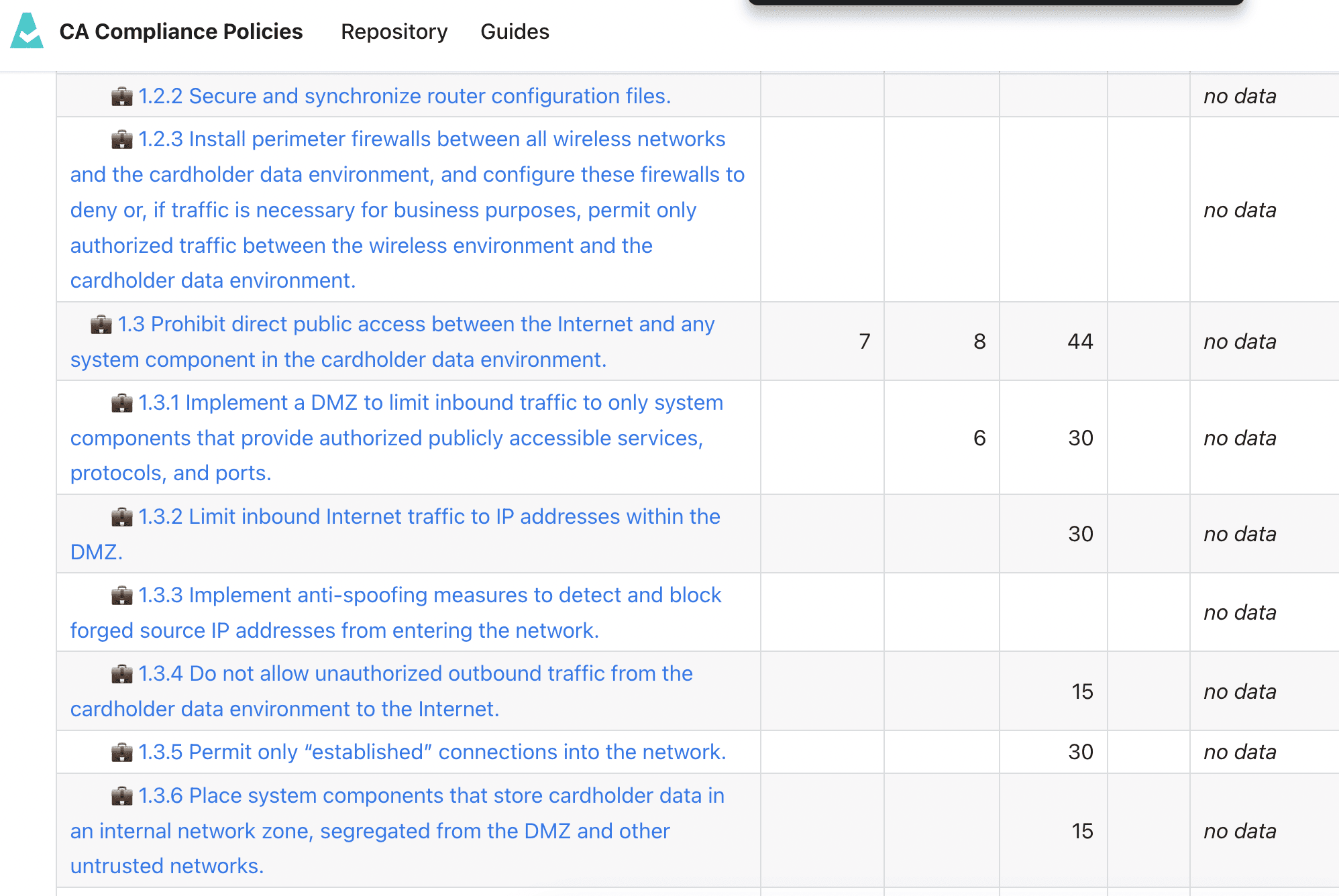Open 1.3 Prohibit direct public access link
Viewport: 1339px width, 896px height.
[393, 341]
